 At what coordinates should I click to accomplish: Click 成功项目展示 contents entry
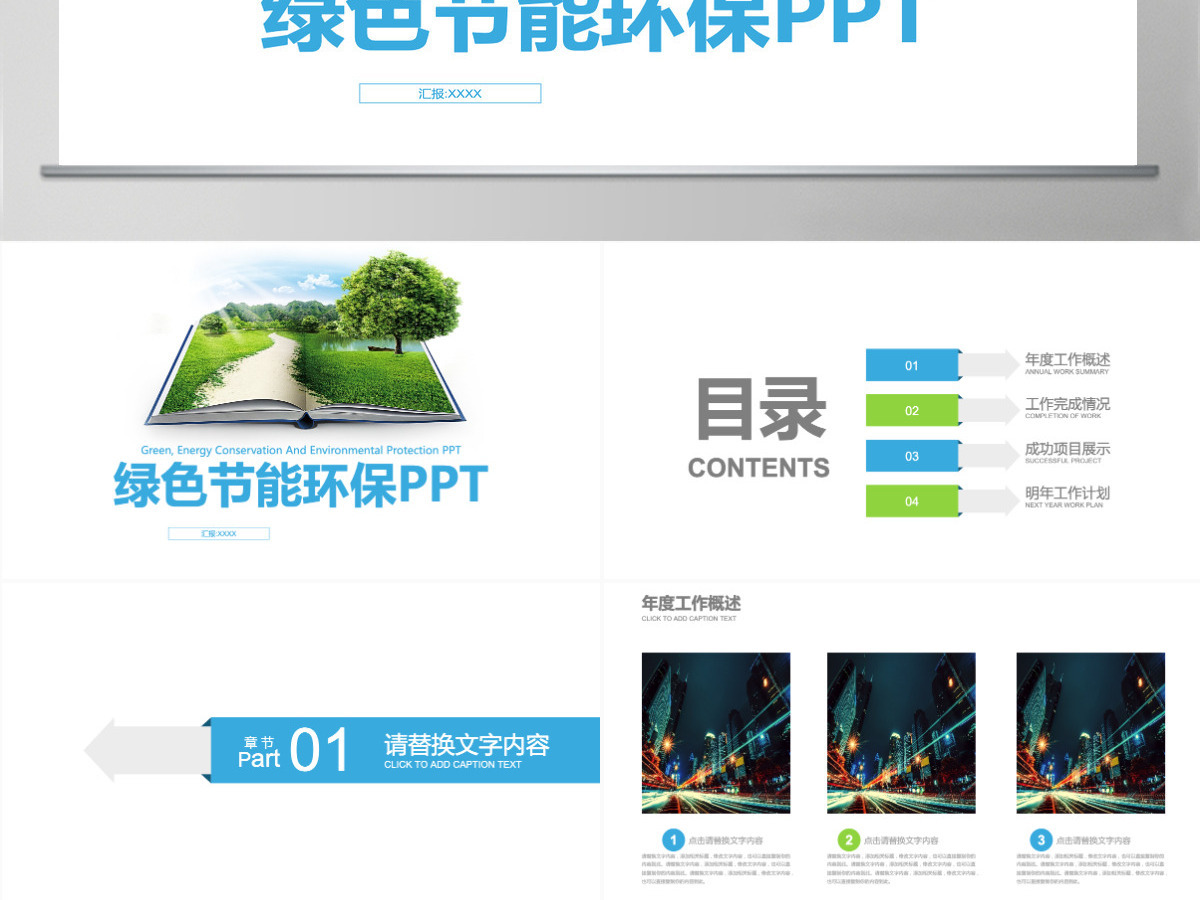(x=1067, y=449)
